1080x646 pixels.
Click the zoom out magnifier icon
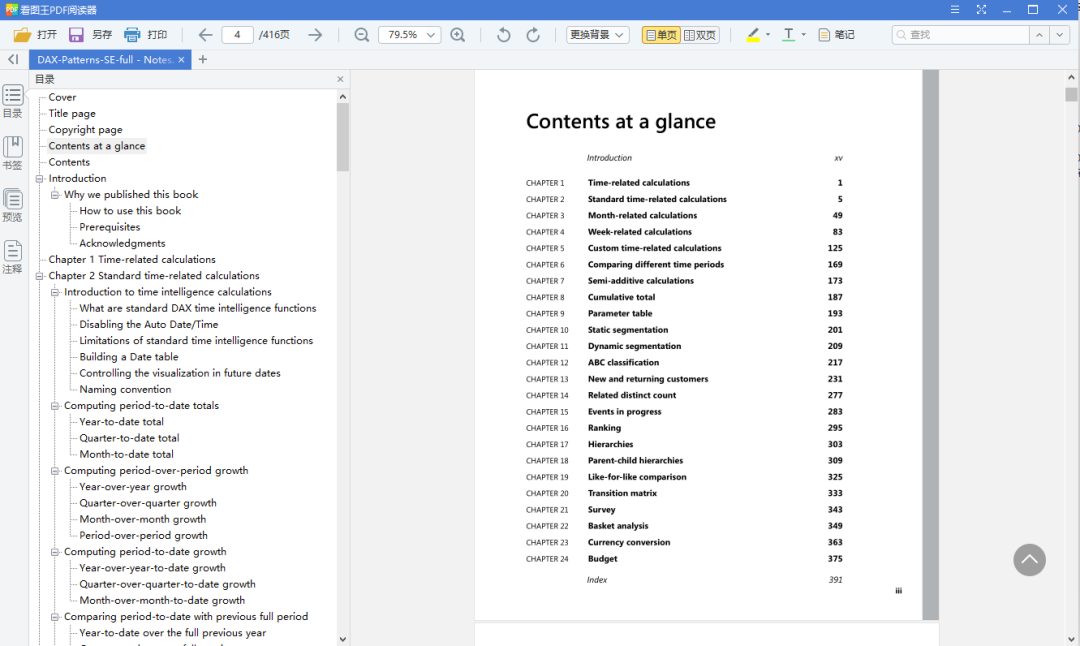(x=362, y=35)
